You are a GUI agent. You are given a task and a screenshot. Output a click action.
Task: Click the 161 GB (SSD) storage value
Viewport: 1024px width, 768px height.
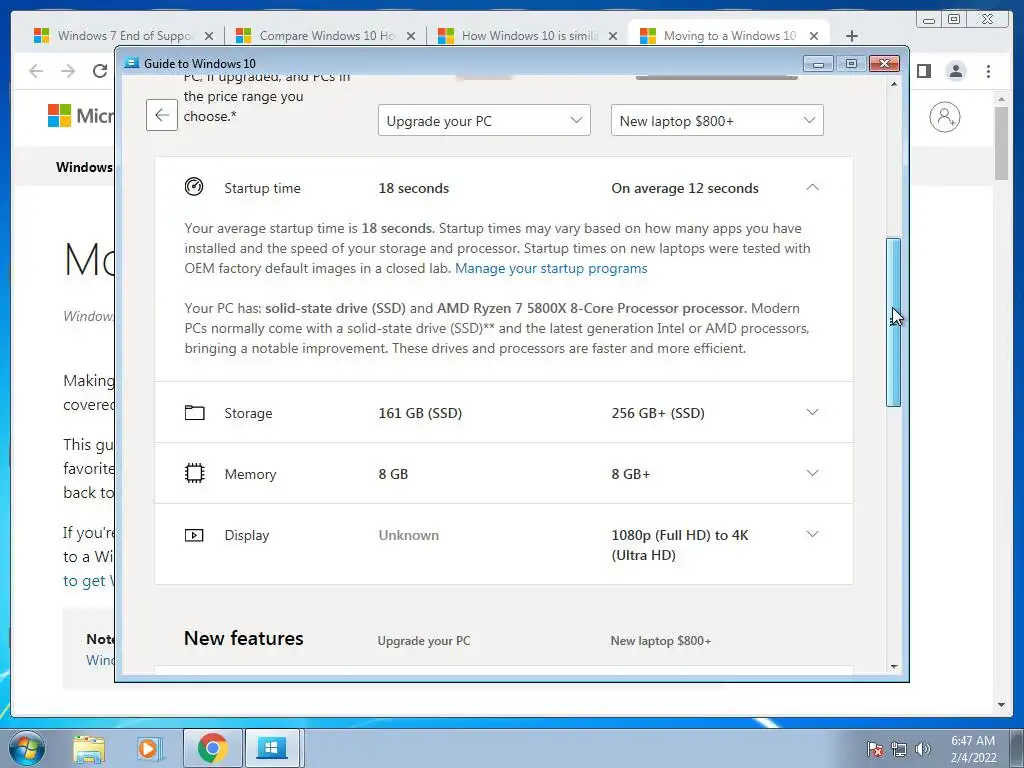(x=420, y=413)
